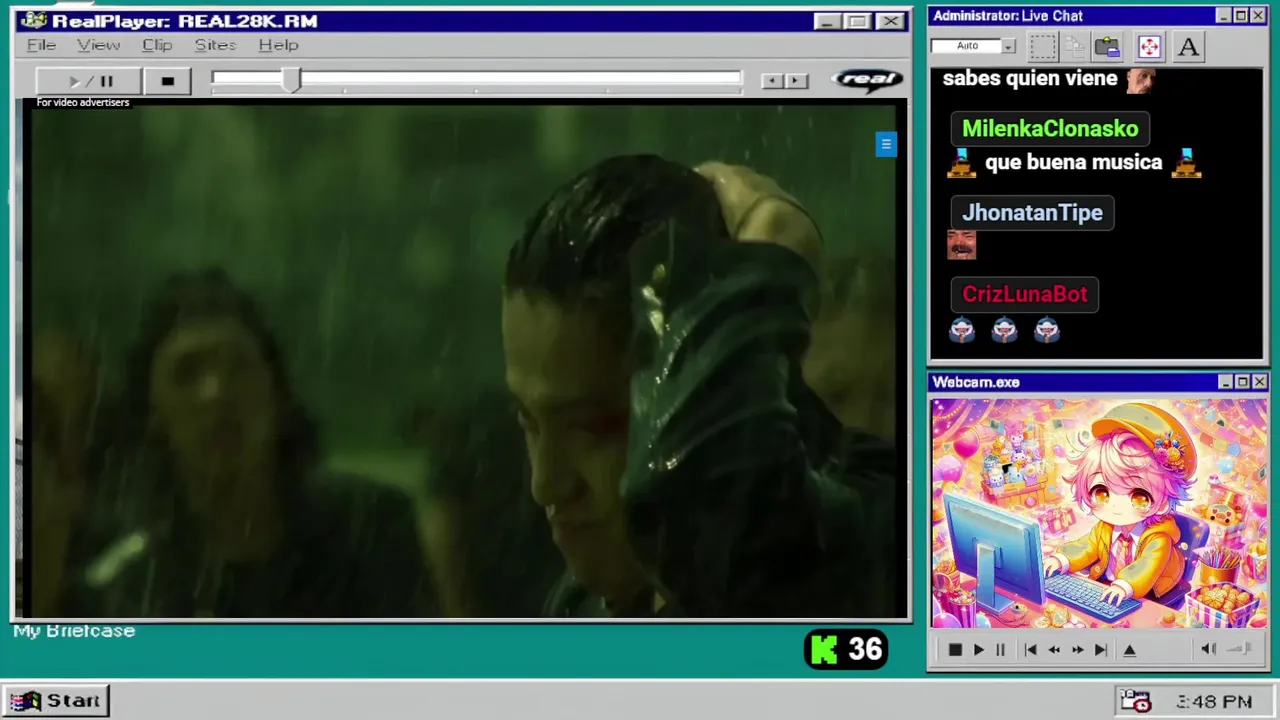
Task: Click the font 'A' icon in Live Chat
Action: (x=1188, y=47)
